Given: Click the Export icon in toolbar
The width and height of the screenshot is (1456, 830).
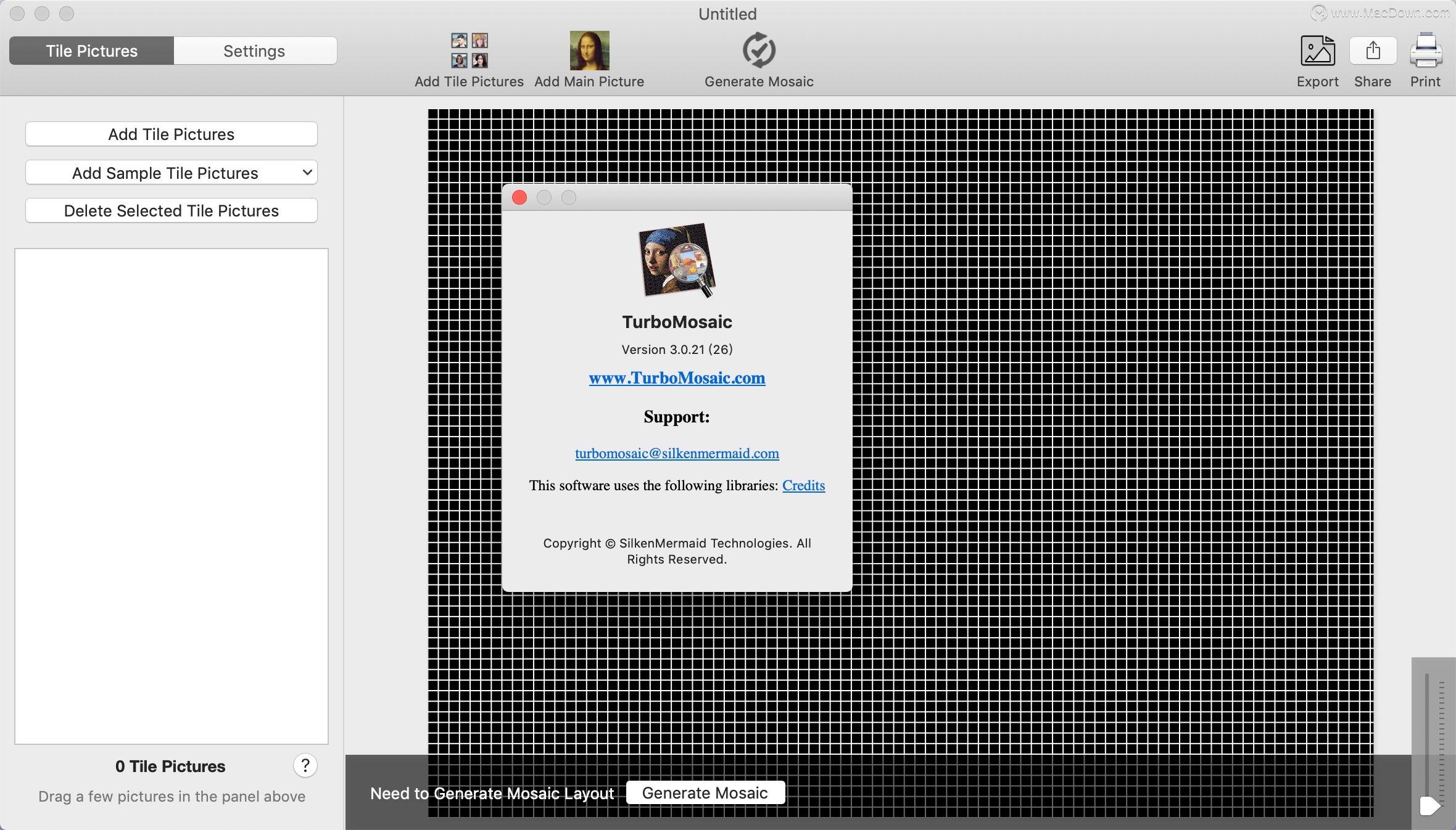Looking at the screenshot, I should pyautogui.click(x=1318, y=51).
